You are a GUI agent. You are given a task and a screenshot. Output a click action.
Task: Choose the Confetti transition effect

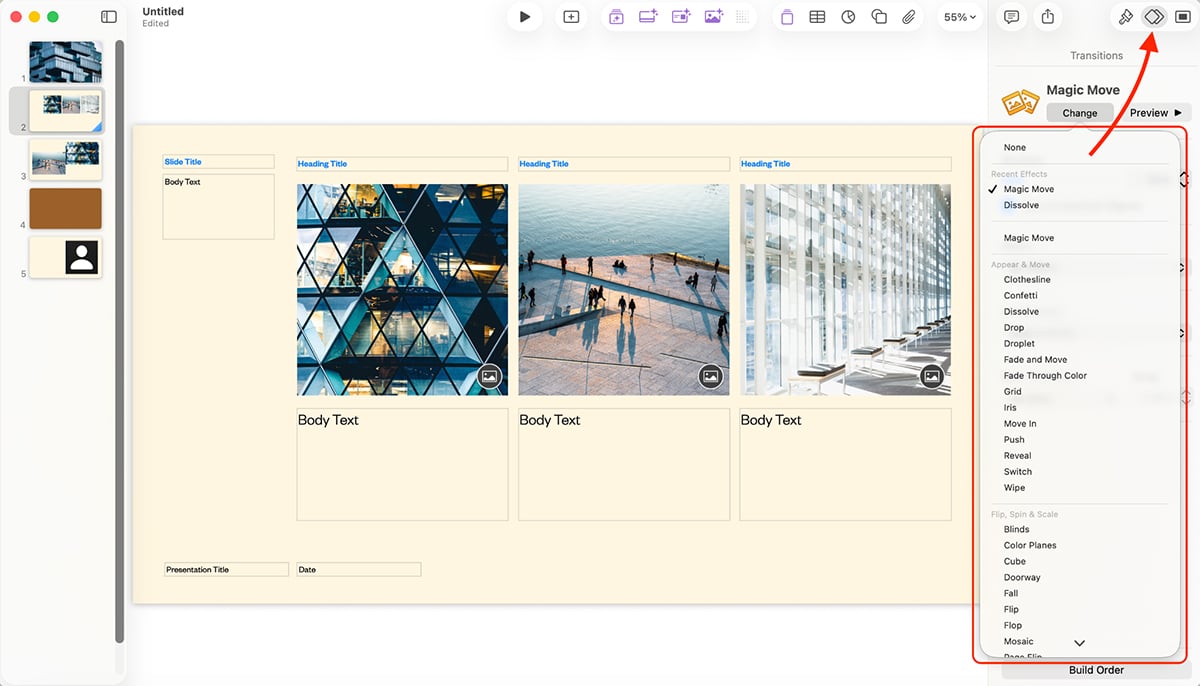tap(1021, 295)
